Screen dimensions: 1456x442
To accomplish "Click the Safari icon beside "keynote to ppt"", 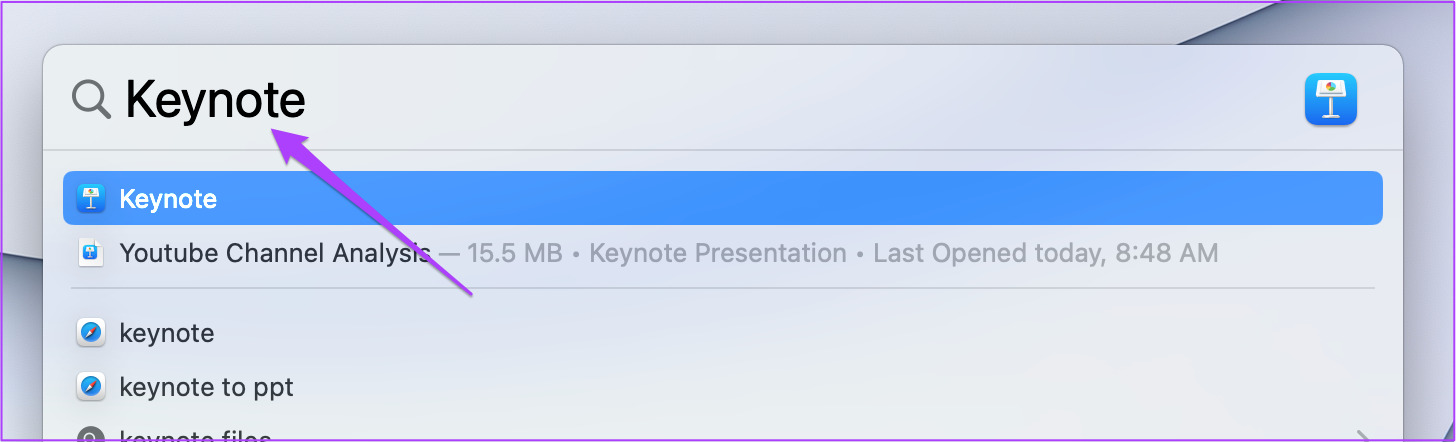I will [x=91, y=386].
